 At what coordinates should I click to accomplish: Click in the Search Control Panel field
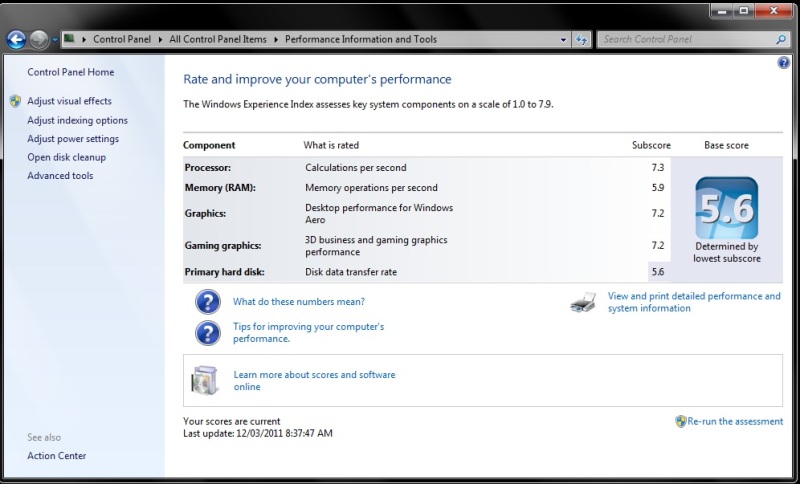685,39
